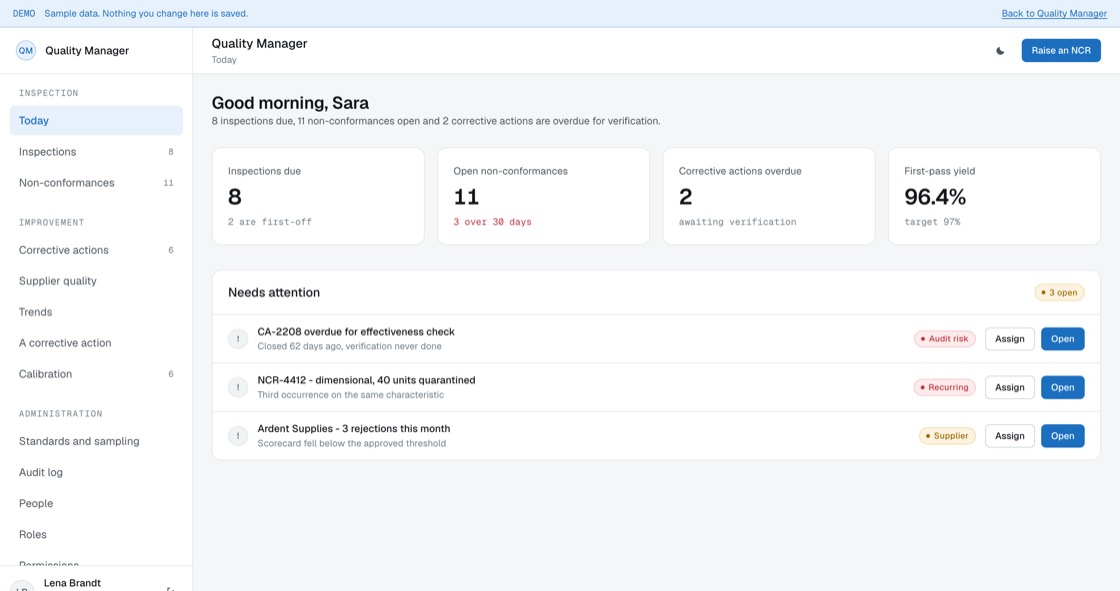Open Supplier quality in the sidebar

(96, 281)
